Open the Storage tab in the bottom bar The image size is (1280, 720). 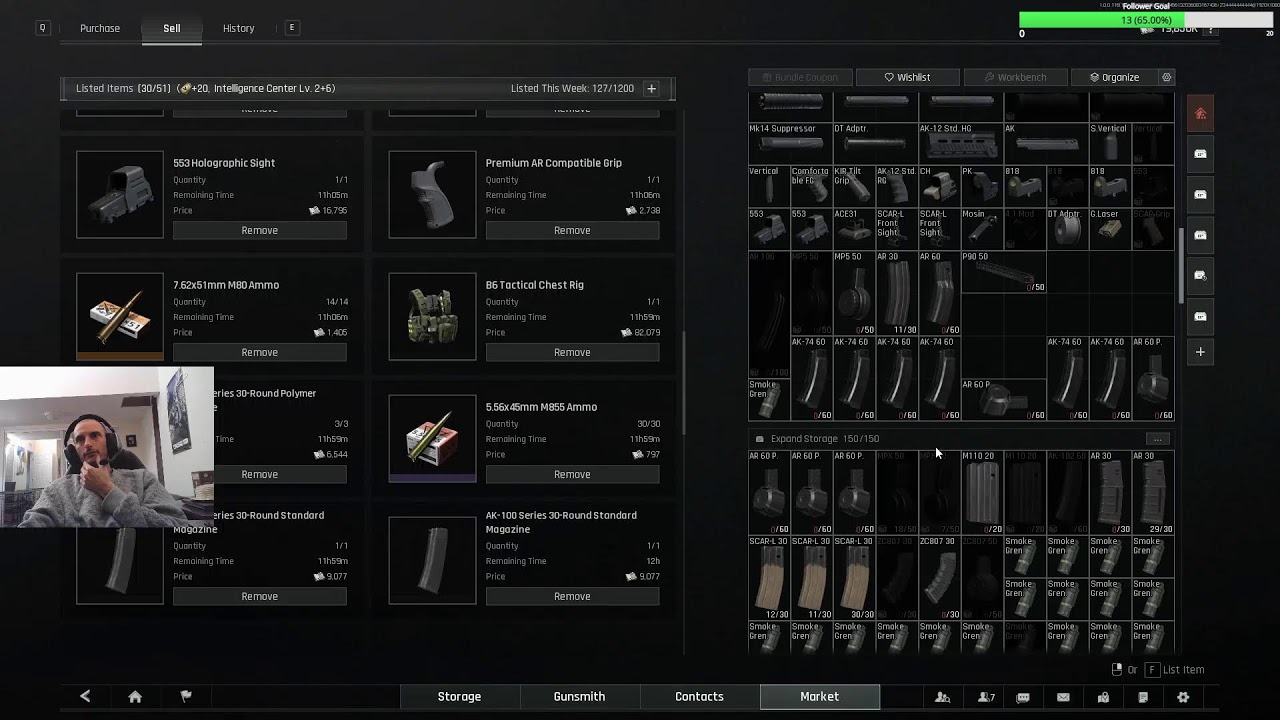[459, 697]
